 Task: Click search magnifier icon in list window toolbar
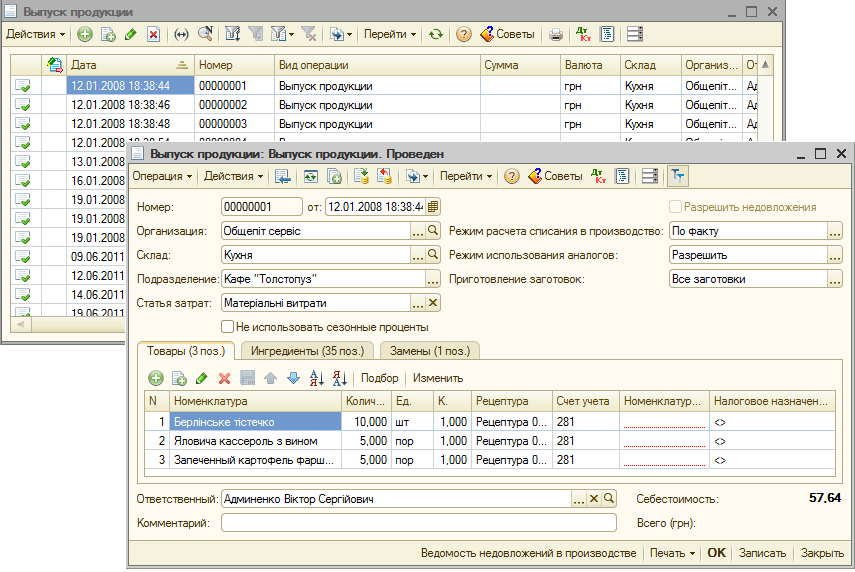point(205,34)
